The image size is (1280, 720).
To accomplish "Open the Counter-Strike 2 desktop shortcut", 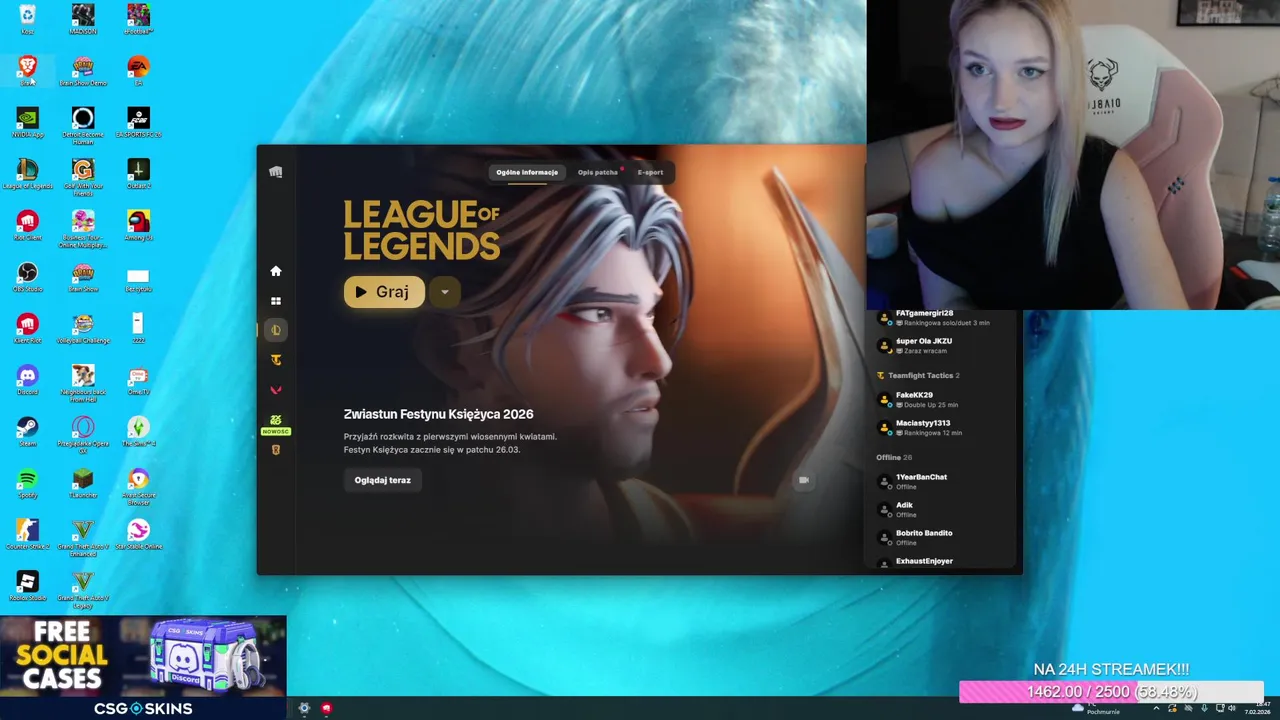I will [x=27, y=535].
